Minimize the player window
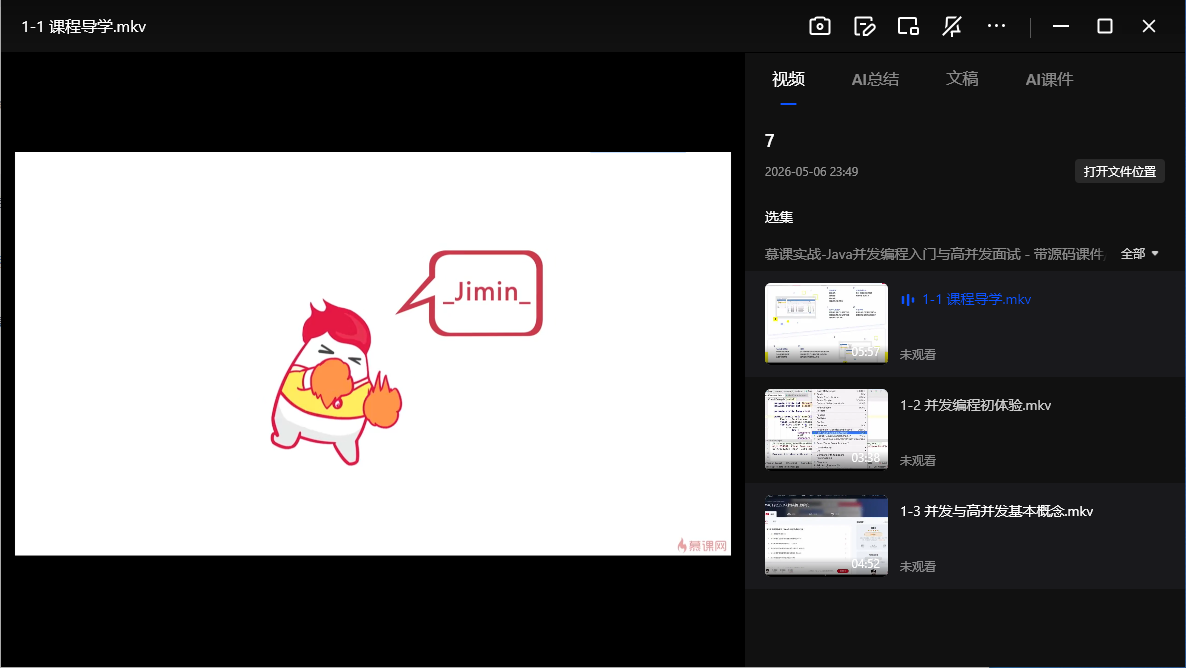This screenshot has width=1186, height=668. pos(1060,26)
